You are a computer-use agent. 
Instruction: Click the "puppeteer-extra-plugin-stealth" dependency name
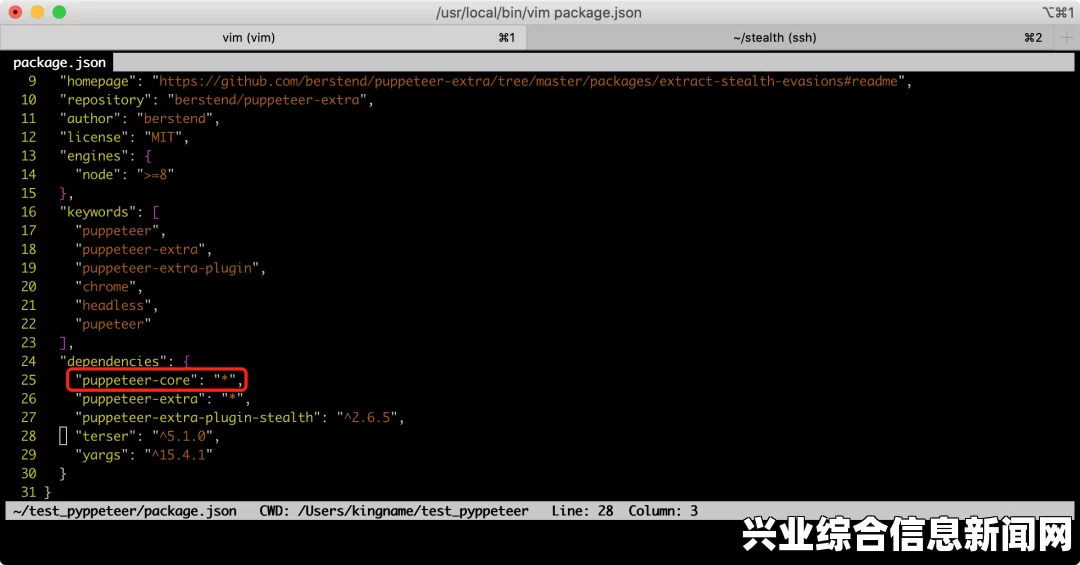(198, 417)
